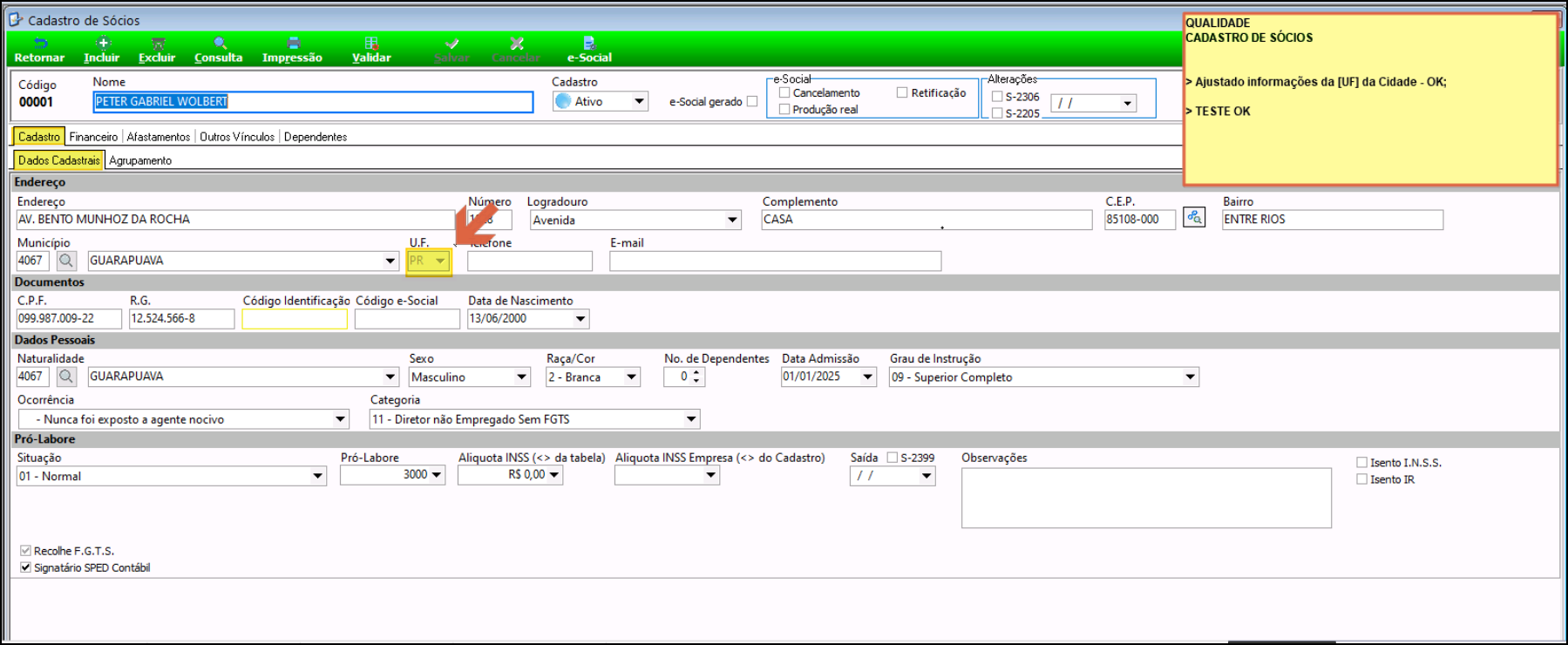
Task: Toggle e-Social gerado checkbox
Action: [x=752, y=101]
